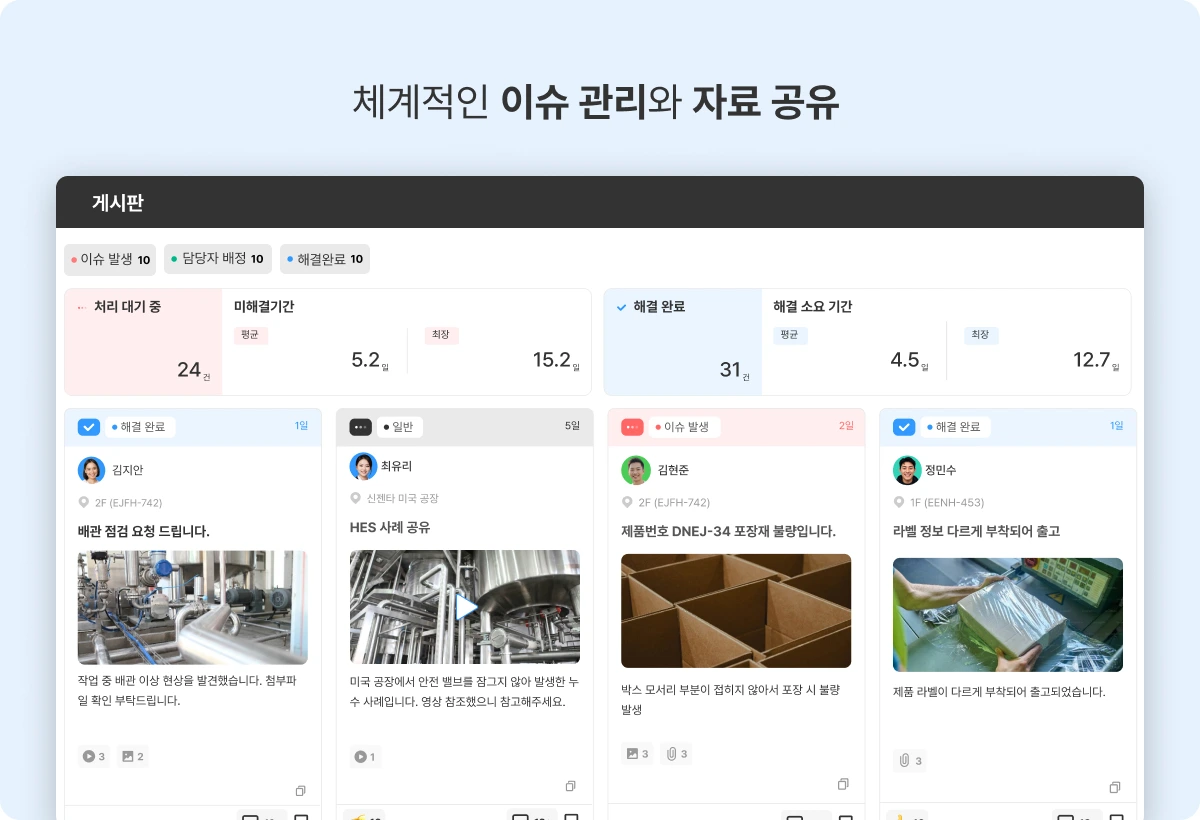Click the copy icon on 정민수's card

(x=1115, y=787)
